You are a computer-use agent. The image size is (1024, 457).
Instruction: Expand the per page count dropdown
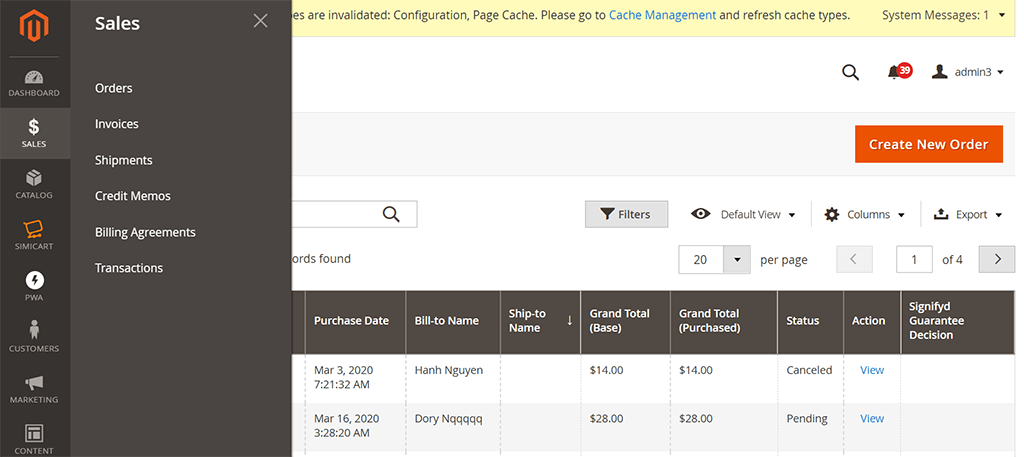[x=737, y=259]
